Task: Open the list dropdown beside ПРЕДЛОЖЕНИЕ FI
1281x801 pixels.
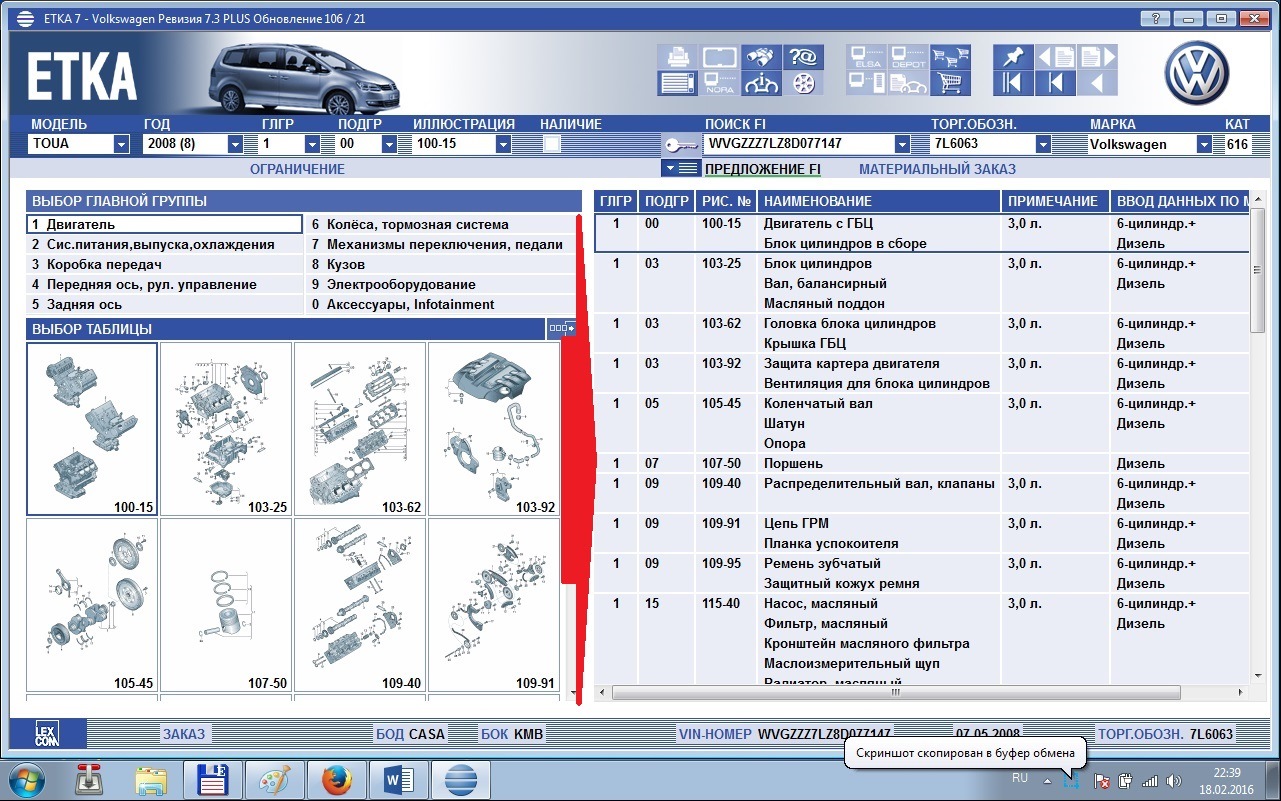Action: [680, 168]
